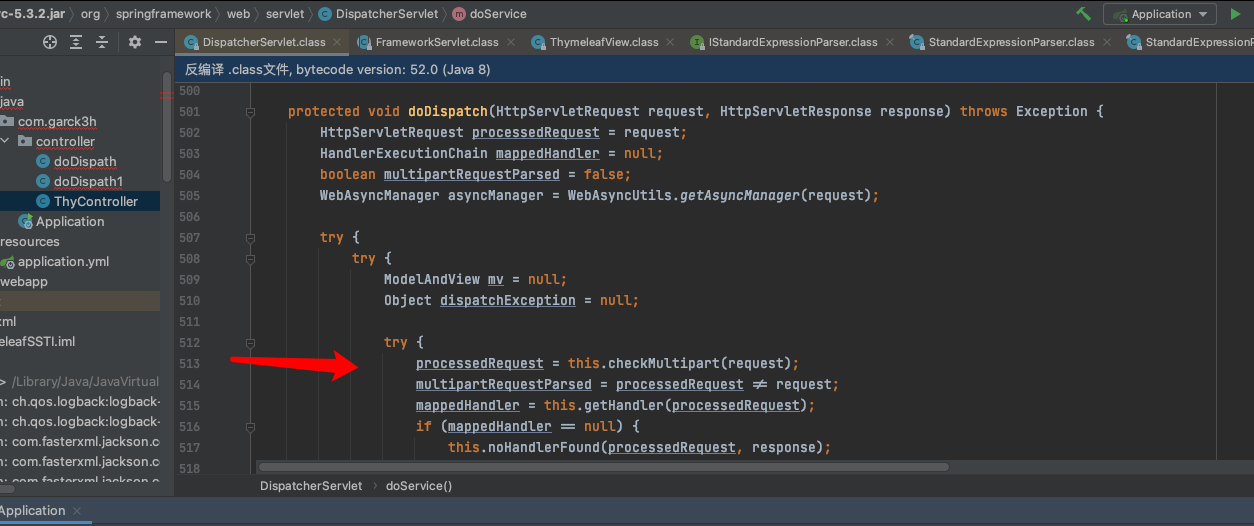The image size is (1254, 526).
Task: Run Application with the green play button
Action: [1235, 14]
